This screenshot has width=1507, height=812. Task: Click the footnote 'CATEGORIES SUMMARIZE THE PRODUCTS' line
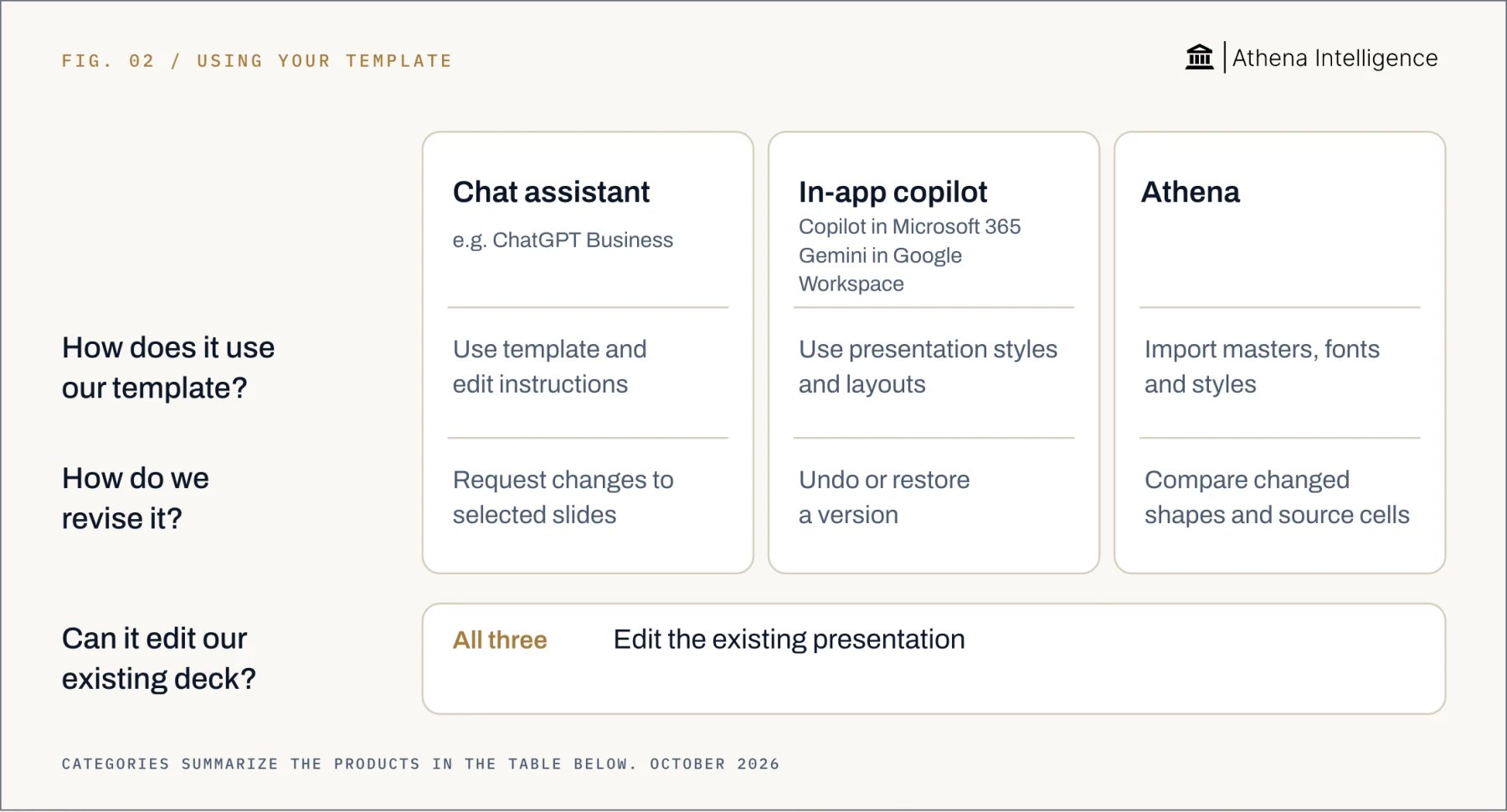[420, 763]
